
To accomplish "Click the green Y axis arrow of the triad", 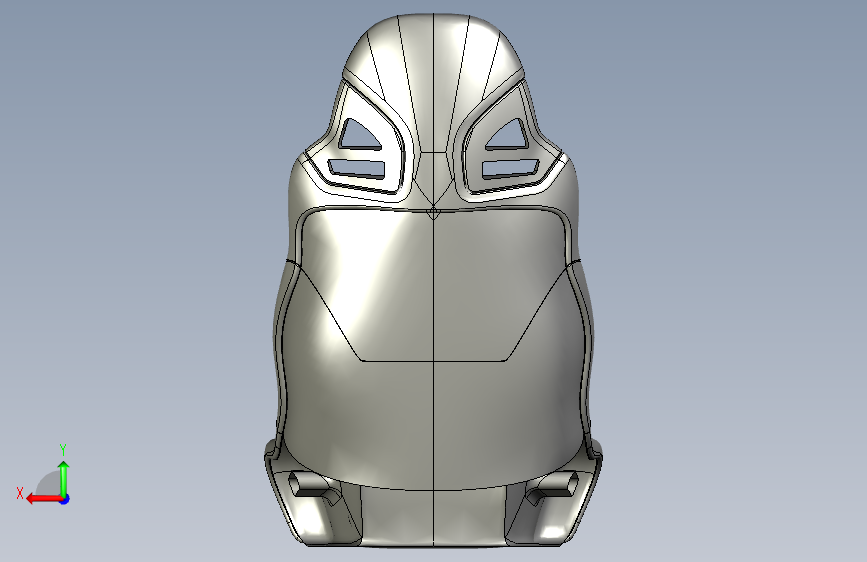I will point(64,480).
